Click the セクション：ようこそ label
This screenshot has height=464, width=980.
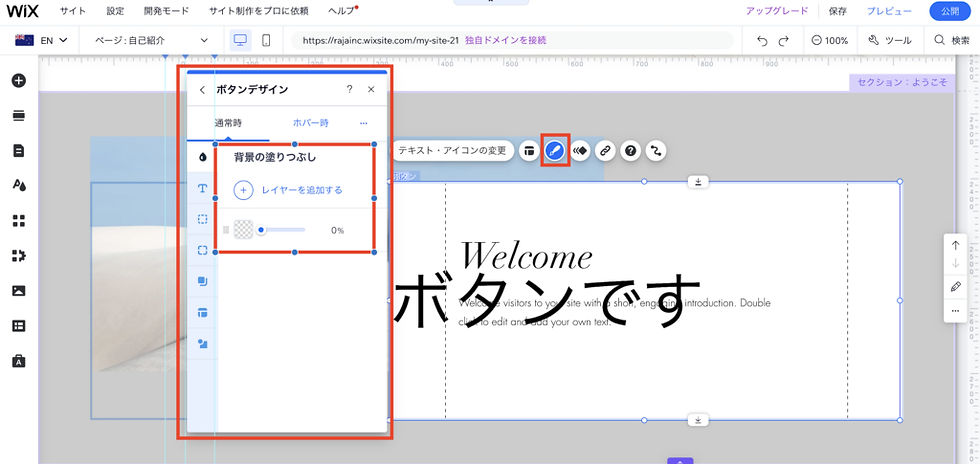click(x=902, y=83)
